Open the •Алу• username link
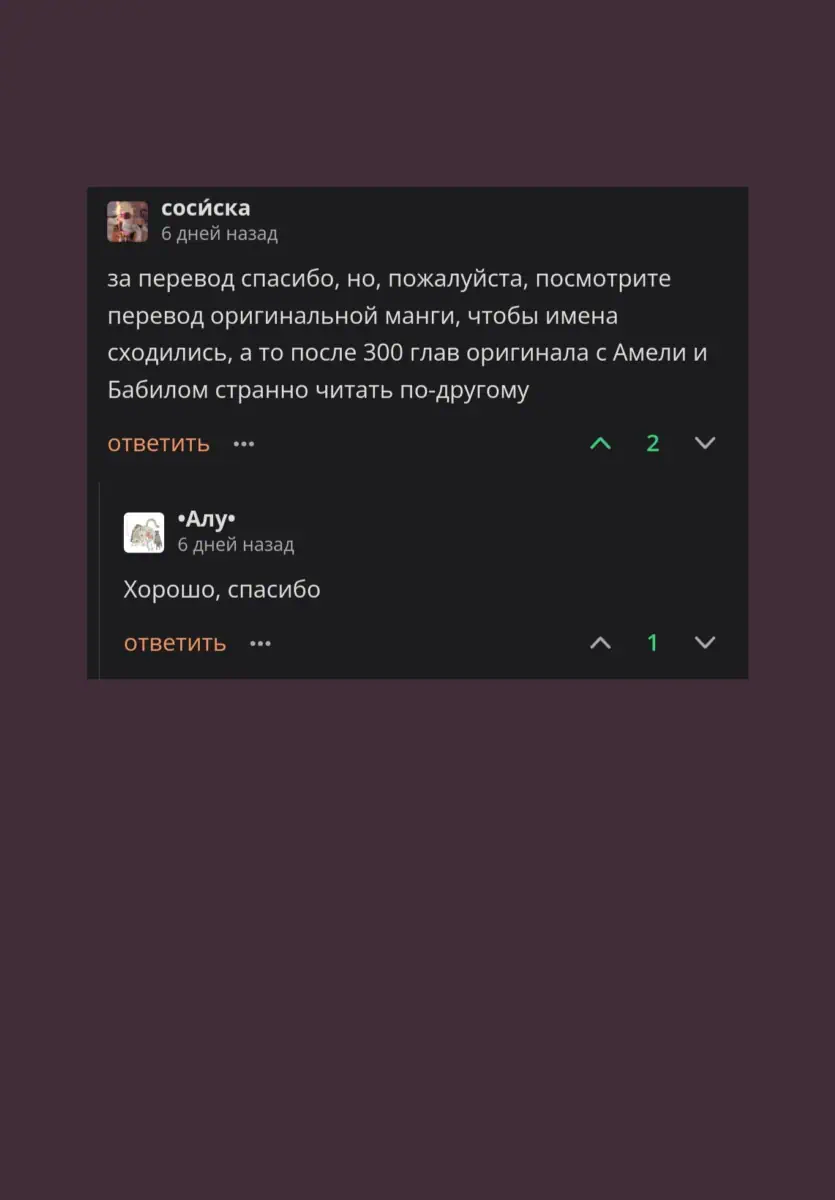This screenshot has height=1200, width=835. coord(206,519)
